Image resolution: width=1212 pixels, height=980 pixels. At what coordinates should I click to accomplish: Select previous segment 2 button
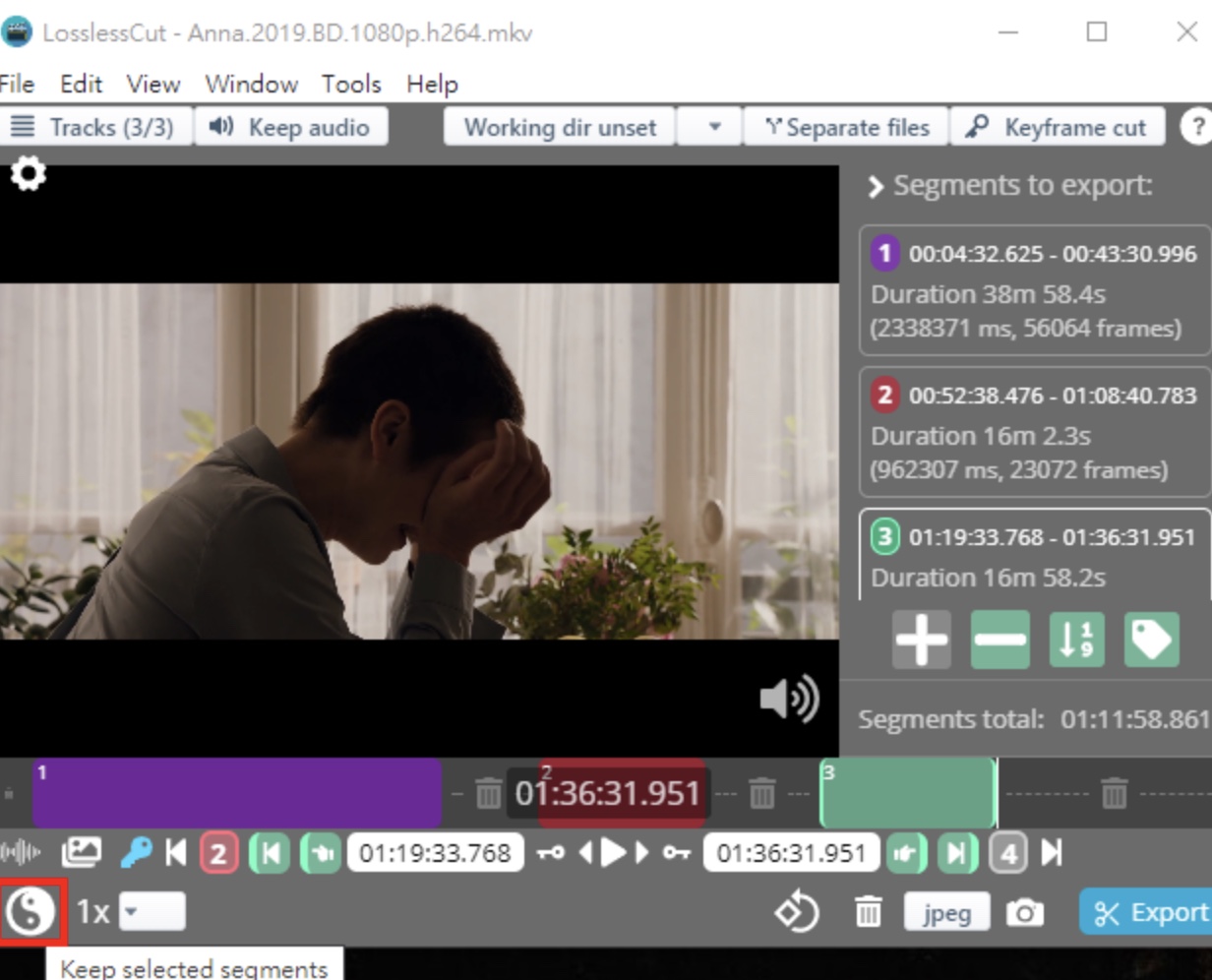pyautogui.click(x=218, y=852)
